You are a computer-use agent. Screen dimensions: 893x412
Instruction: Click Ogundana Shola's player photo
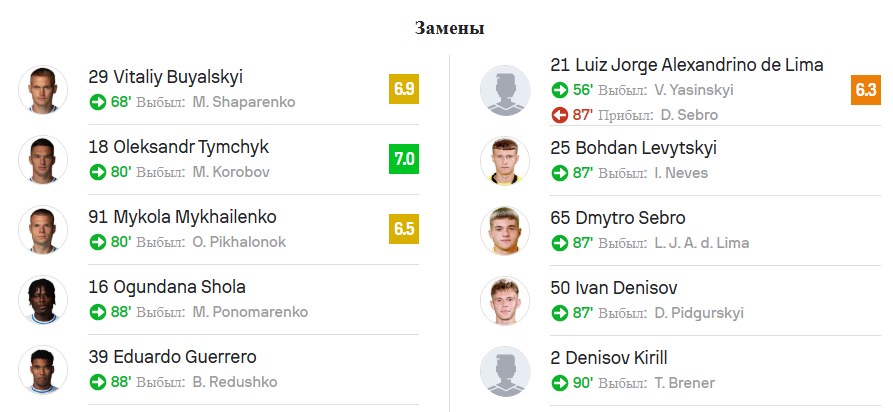43,300
